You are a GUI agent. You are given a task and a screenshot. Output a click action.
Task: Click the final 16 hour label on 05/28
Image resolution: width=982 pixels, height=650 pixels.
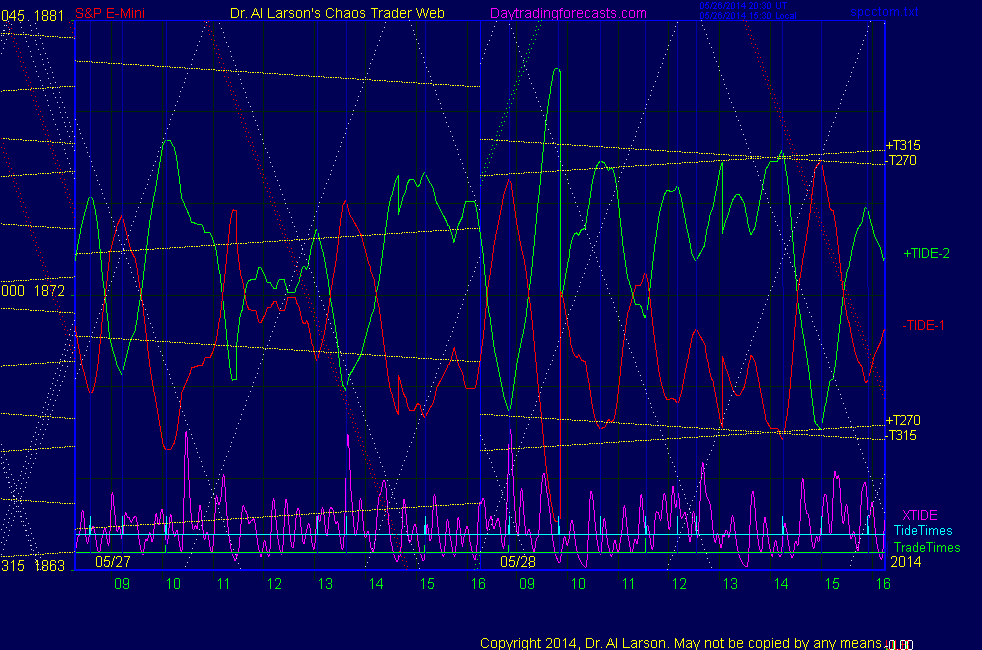pyautogui.click(x=883, y=584)
